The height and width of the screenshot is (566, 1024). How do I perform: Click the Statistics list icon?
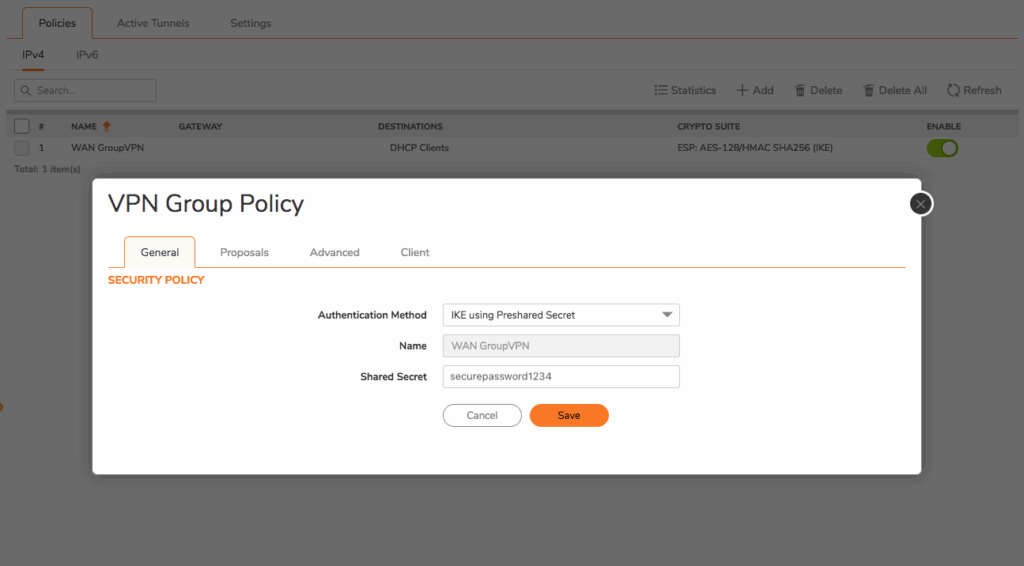(661, 90)
